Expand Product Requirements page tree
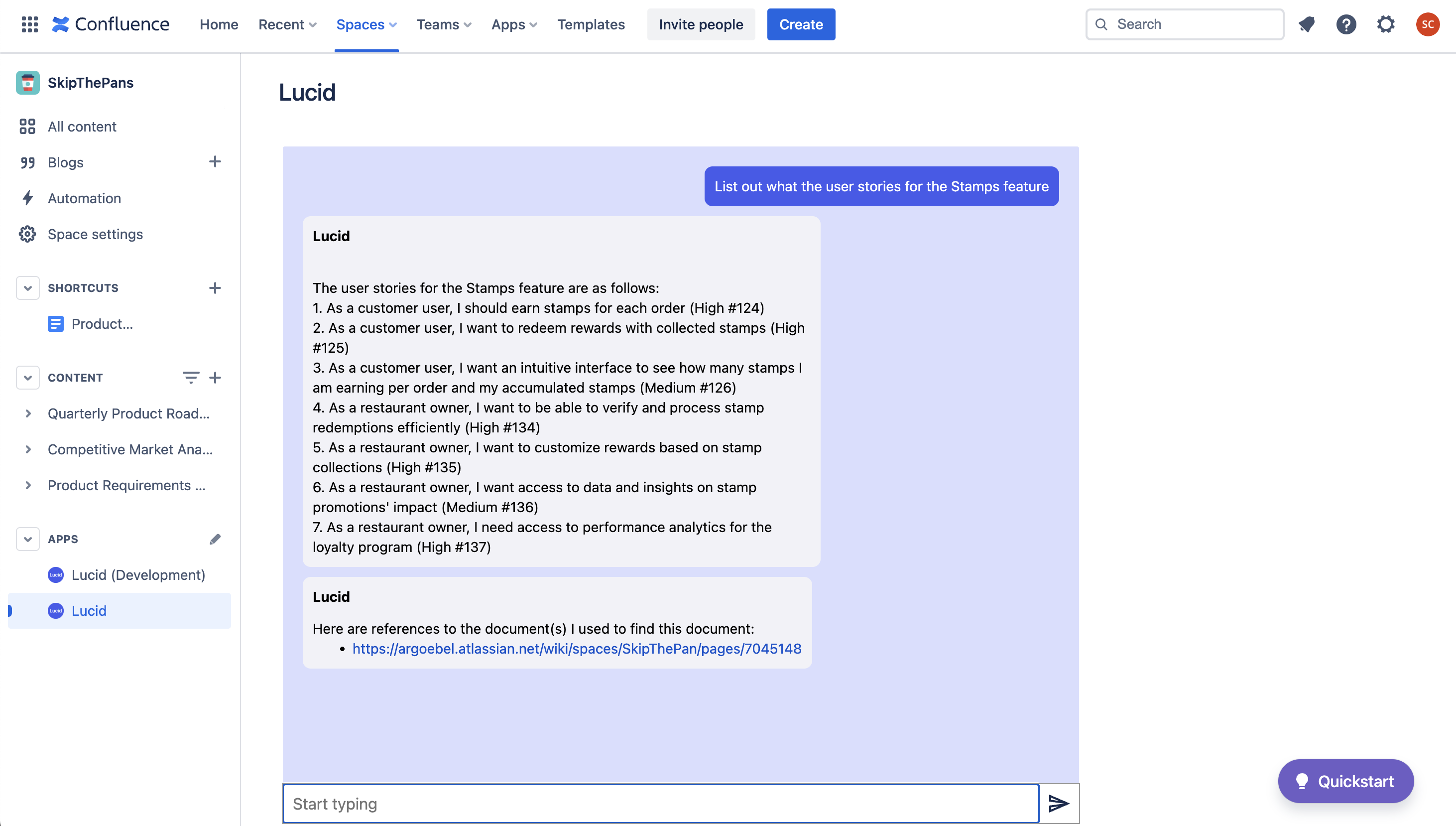 pos(28,485)
